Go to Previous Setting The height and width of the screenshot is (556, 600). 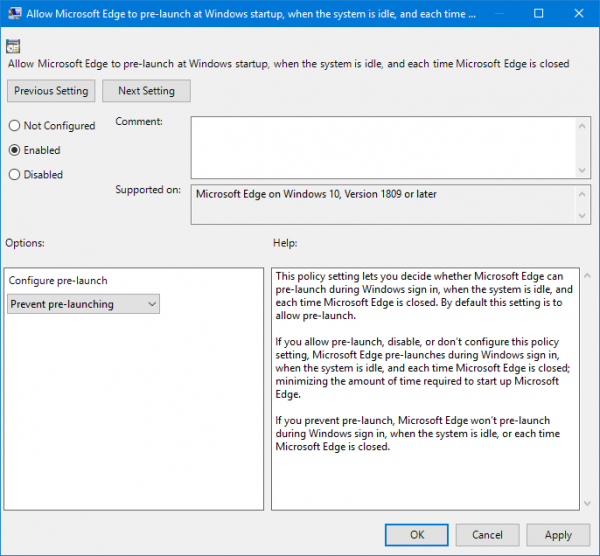pos(51,91)
